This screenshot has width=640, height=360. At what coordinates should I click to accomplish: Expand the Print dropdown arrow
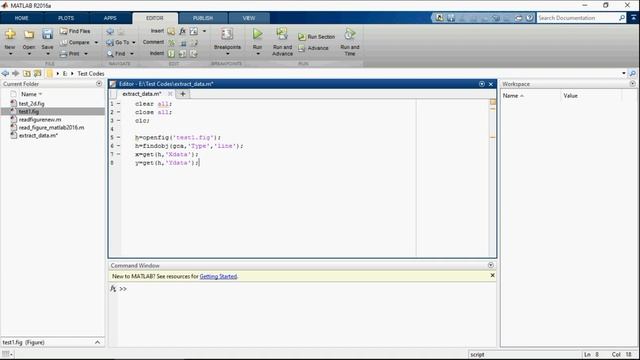pyautogui.click(x=86, y=54)
